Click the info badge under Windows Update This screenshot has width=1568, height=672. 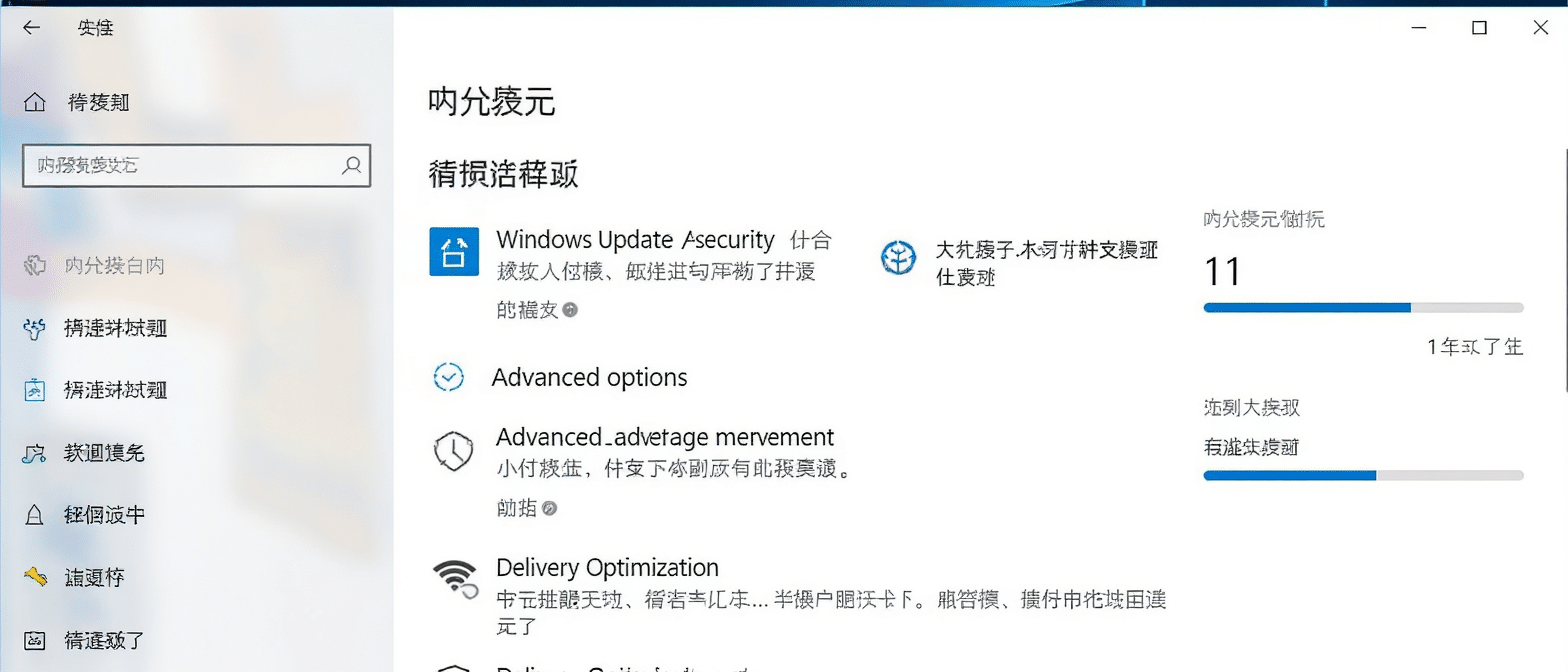(x=570, y=310)
